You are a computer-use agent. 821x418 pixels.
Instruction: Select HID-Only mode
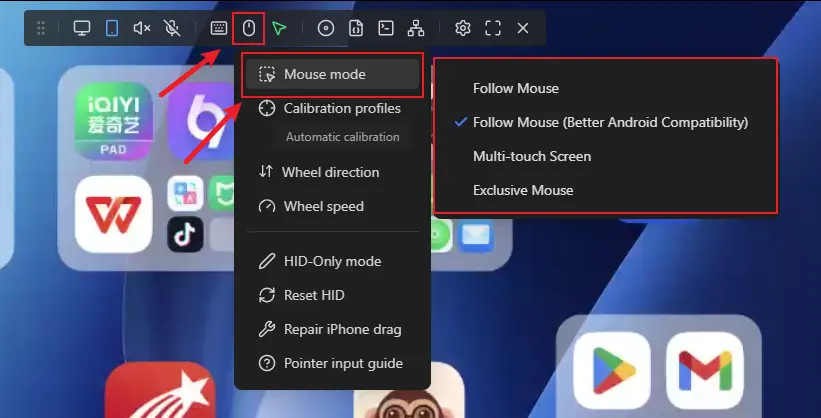(x=332, y=261)
